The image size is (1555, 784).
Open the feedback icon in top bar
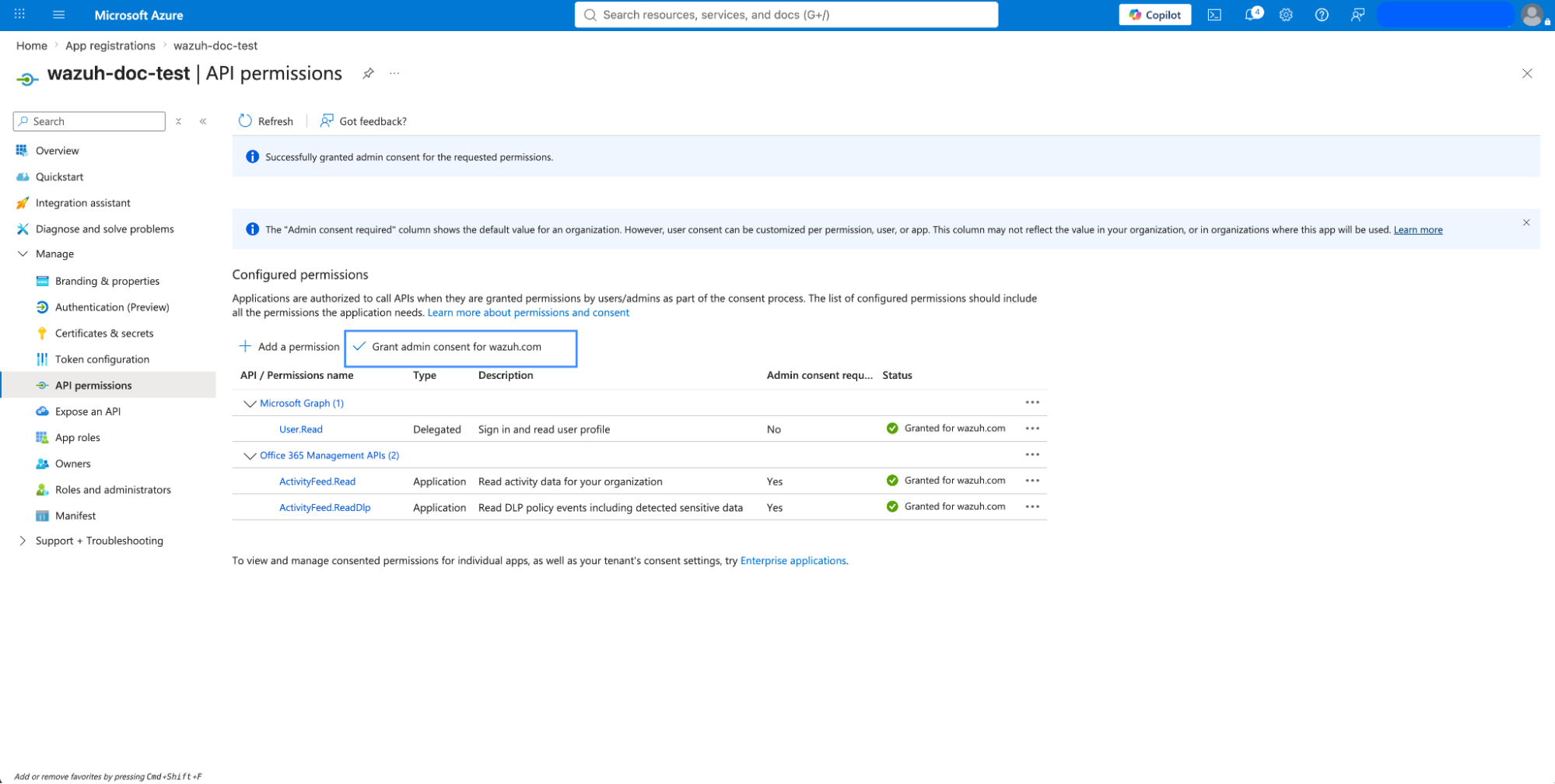1357,14
